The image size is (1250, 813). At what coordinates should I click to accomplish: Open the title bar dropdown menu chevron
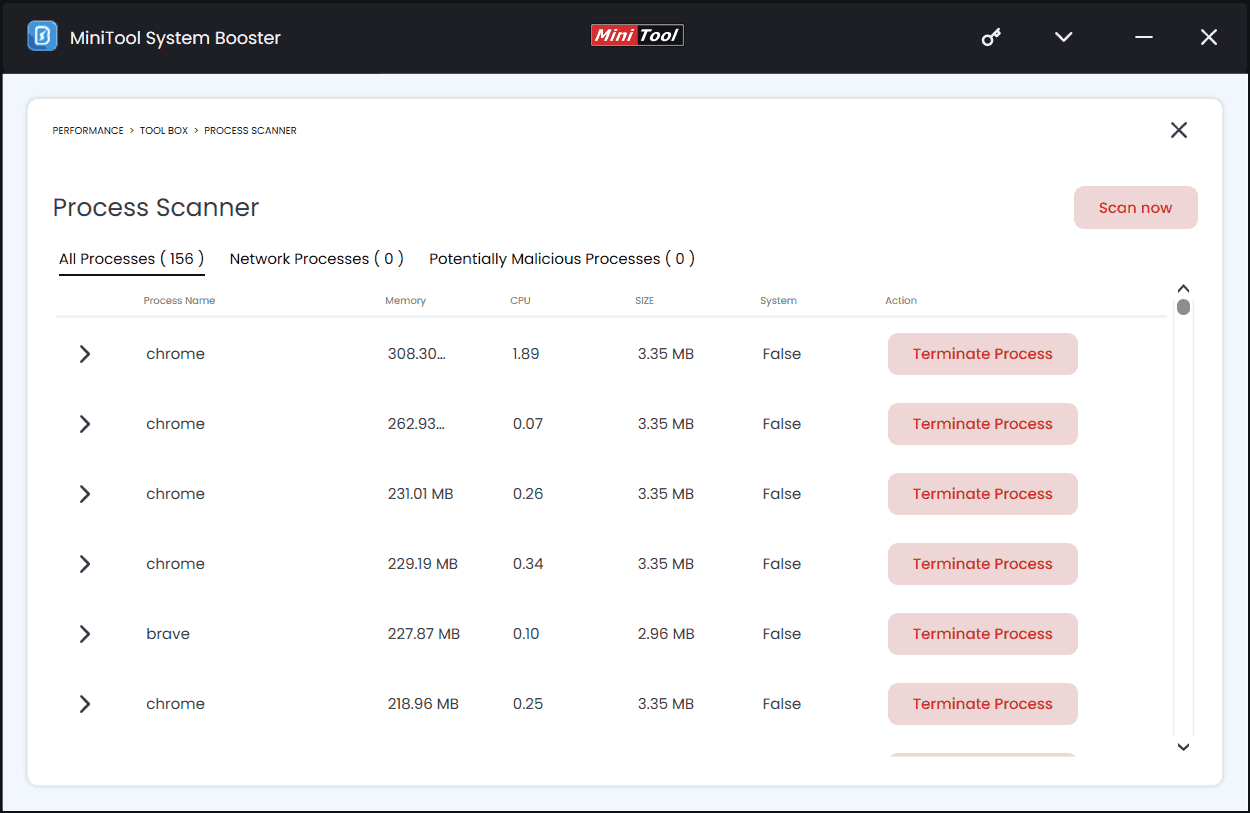pyautogui.click(x=1064, y=38)
